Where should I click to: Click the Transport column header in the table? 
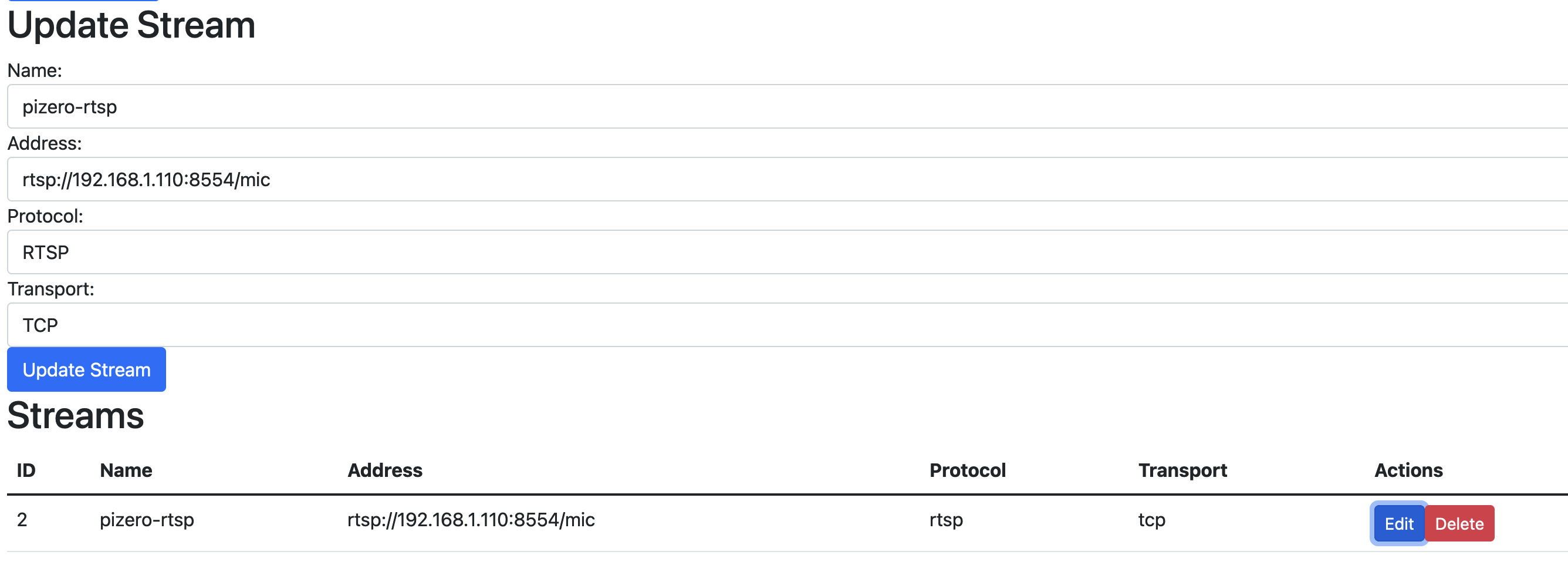(1182, 470)
